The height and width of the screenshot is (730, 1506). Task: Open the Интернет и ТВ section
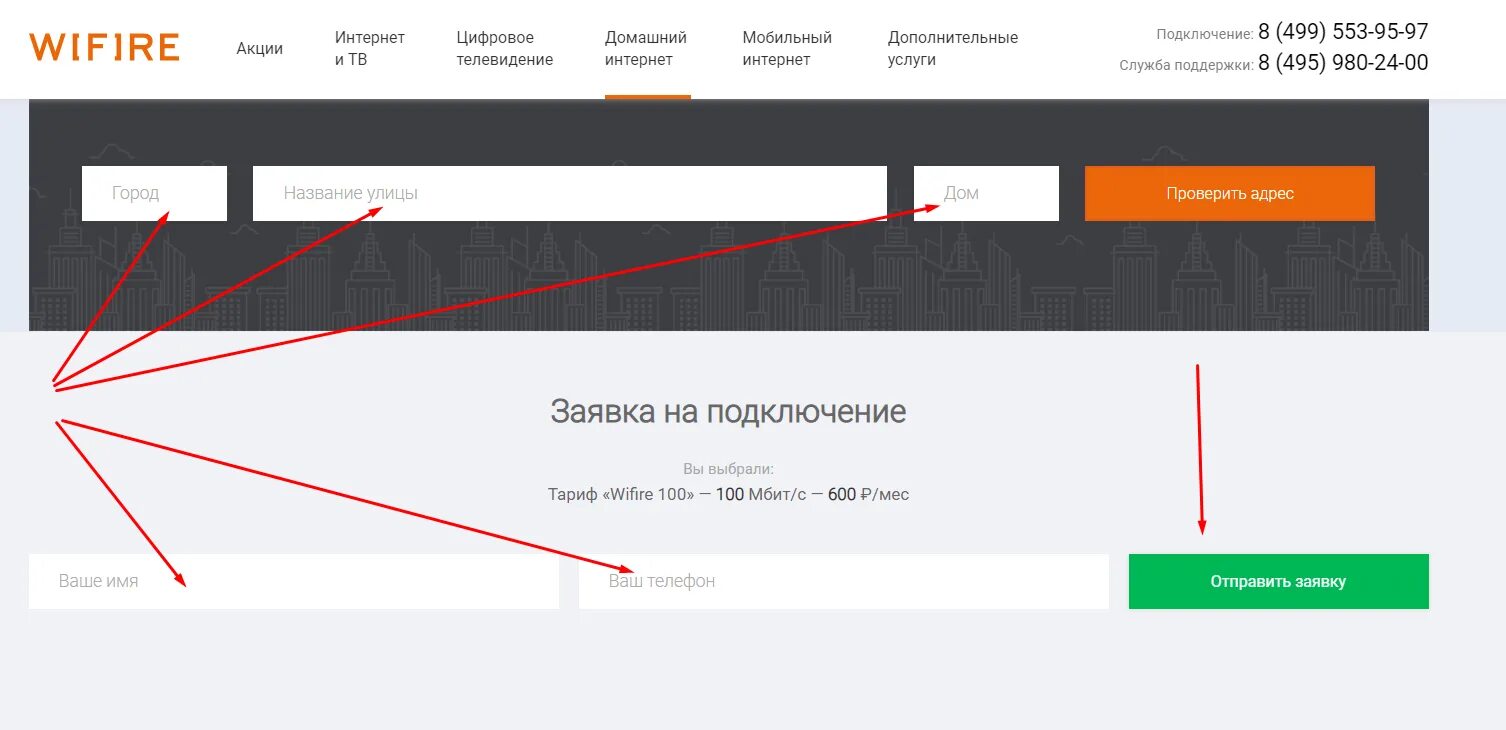(370, 48)
